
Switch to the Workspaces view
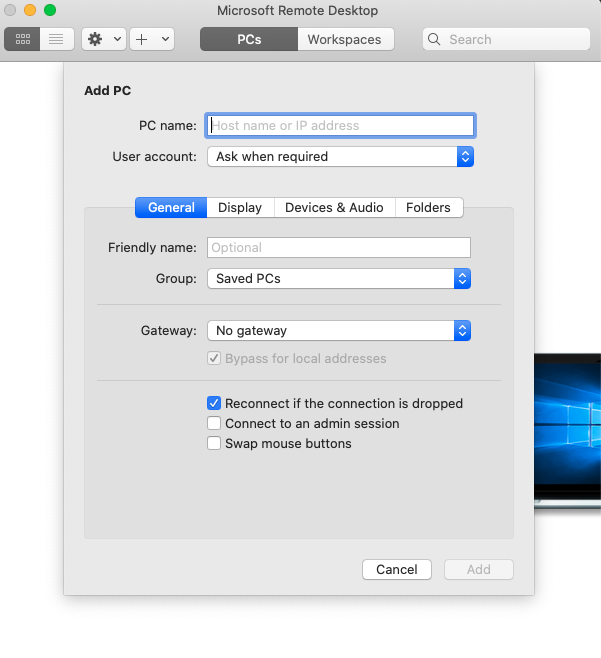344,39
